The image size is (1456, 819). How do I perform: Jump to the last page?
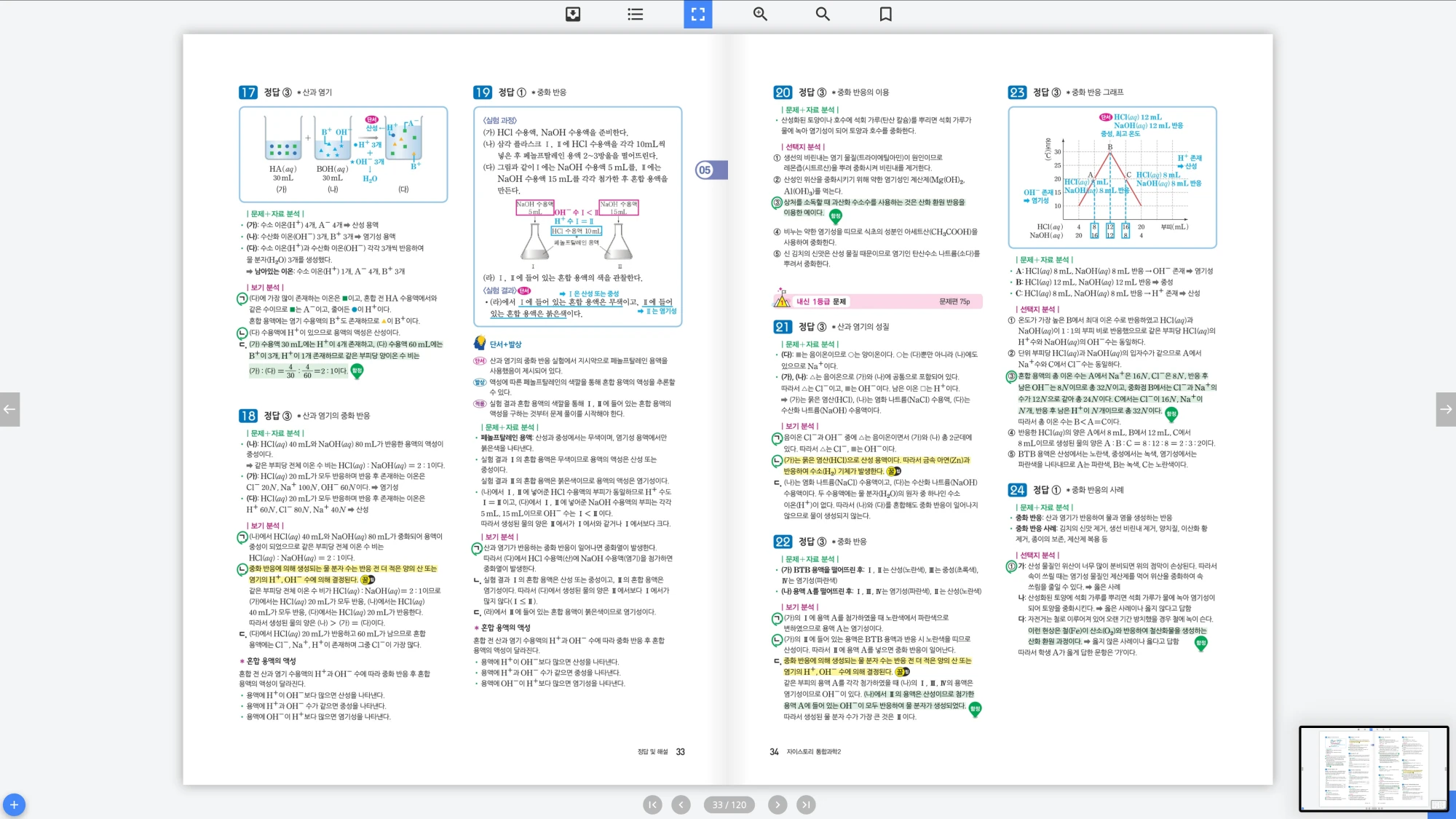(x=806, y=804)
